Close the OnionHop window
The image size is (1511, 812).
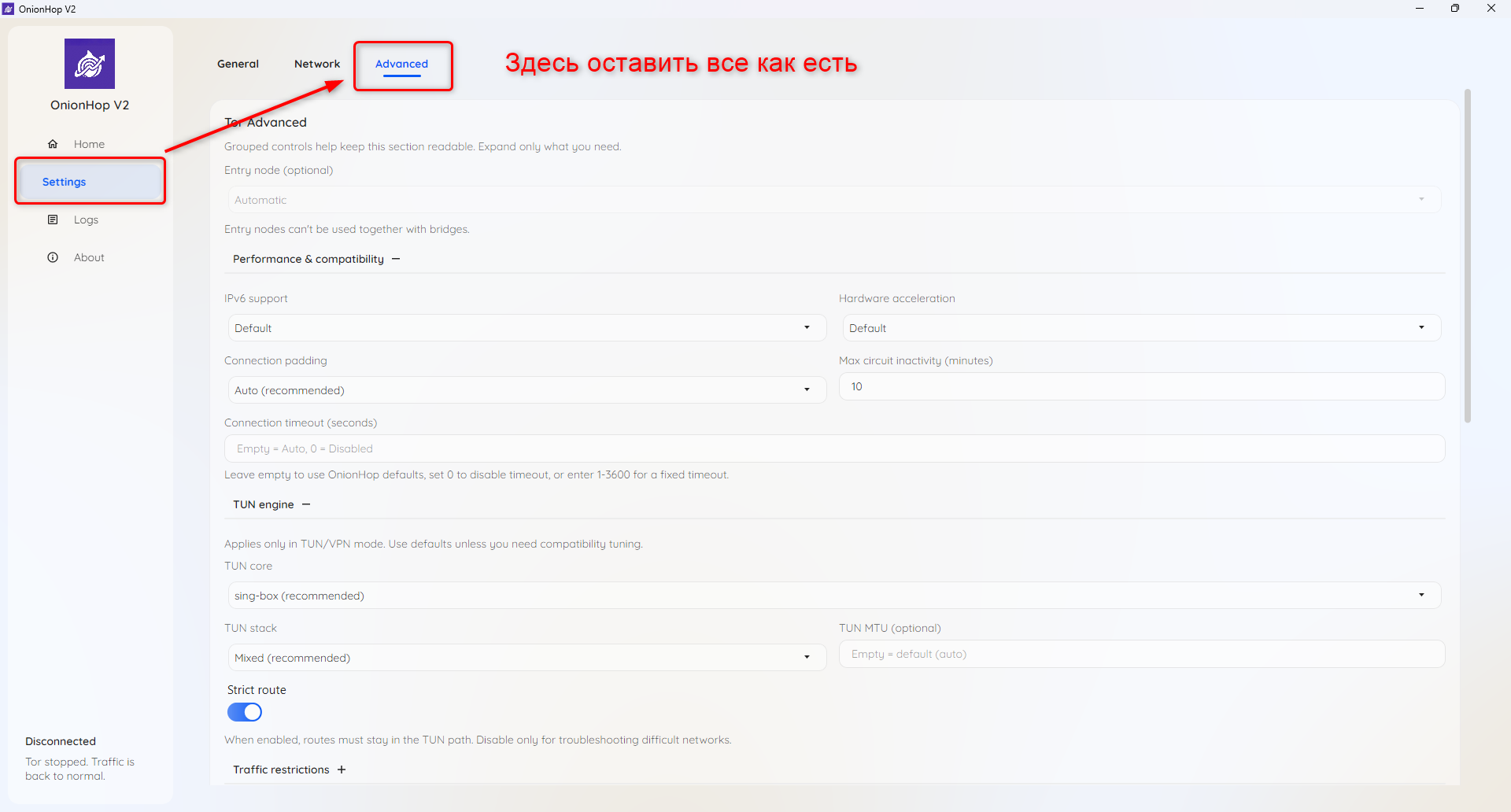point(1491,9)
